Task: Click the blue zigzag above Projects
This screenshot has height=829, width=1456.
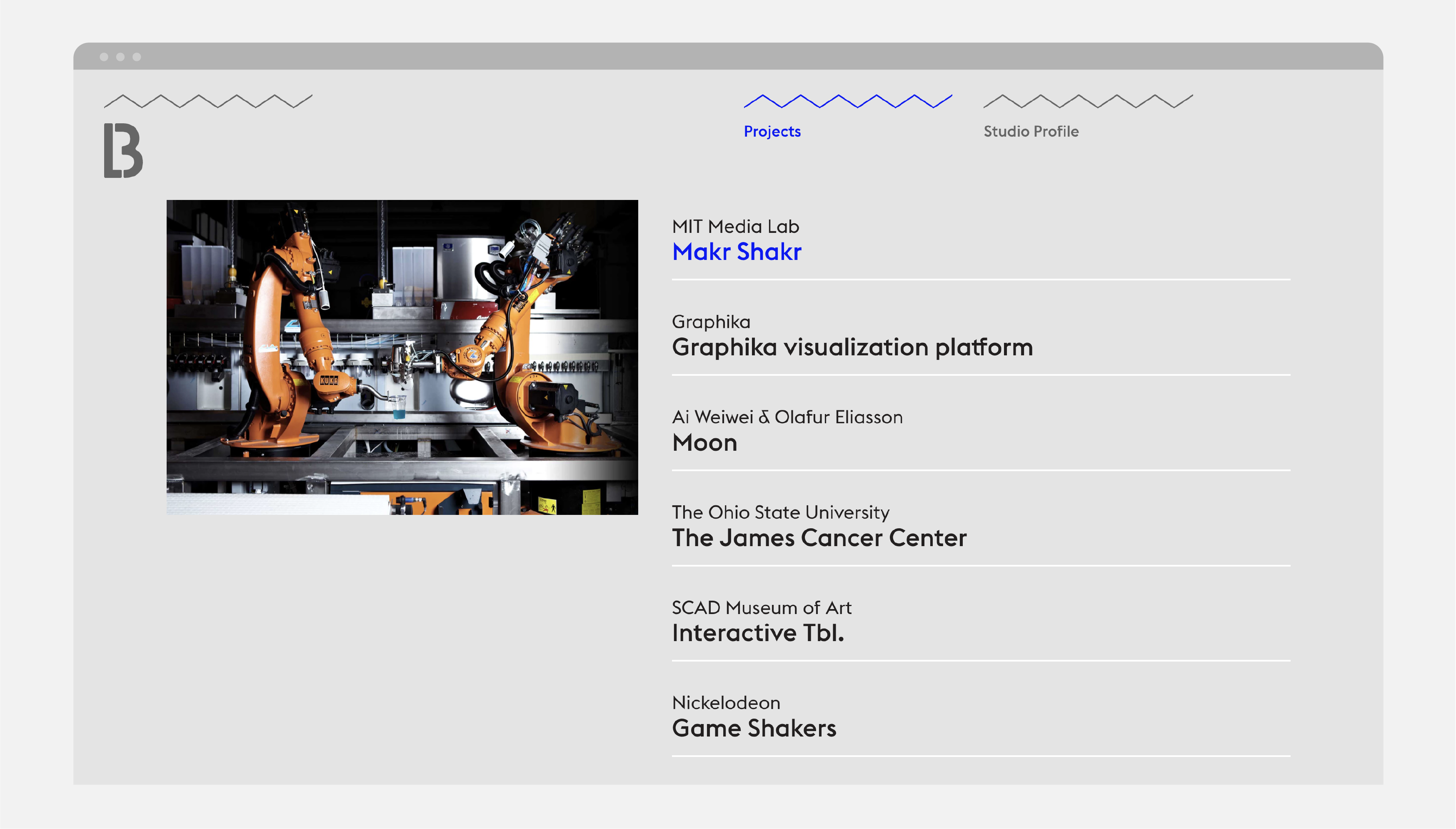Action: pyautogui.click(x=847, y=101)
